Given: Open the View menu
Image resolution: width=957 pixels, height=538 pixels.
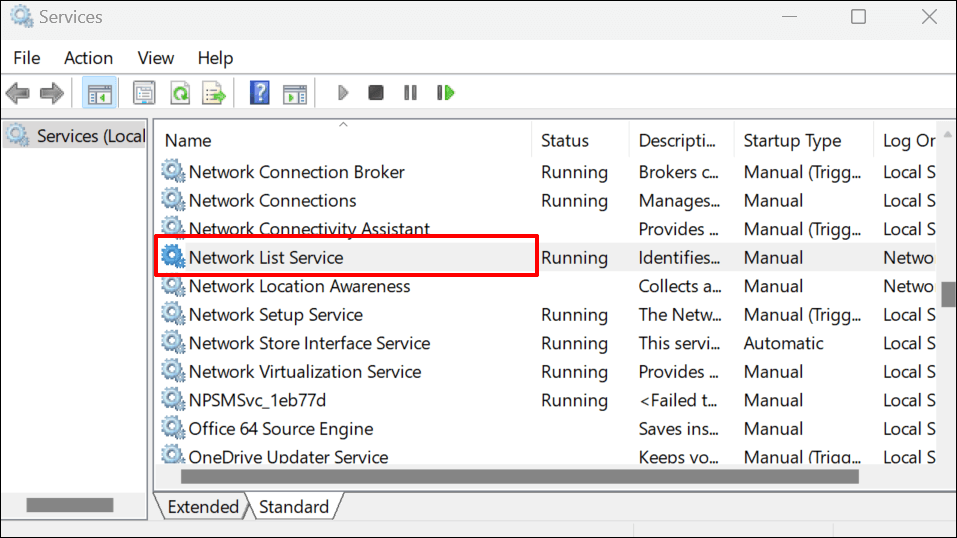Looking at the screenshot, I should click(155, 58).
